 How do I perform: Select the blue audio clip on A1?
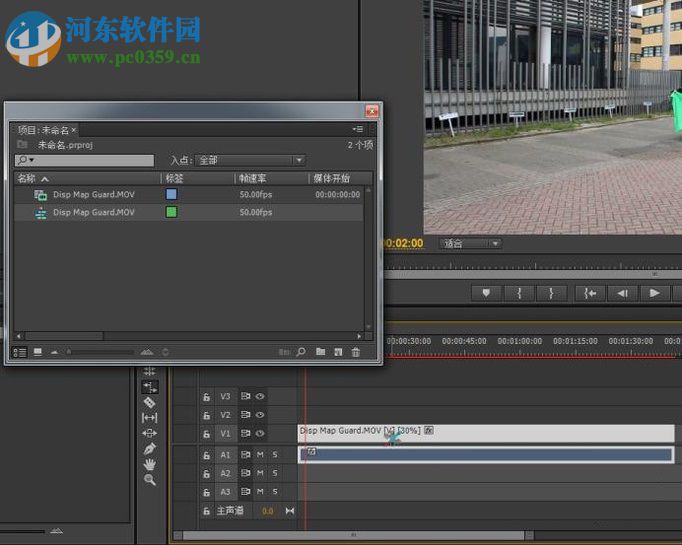[486, 455]
